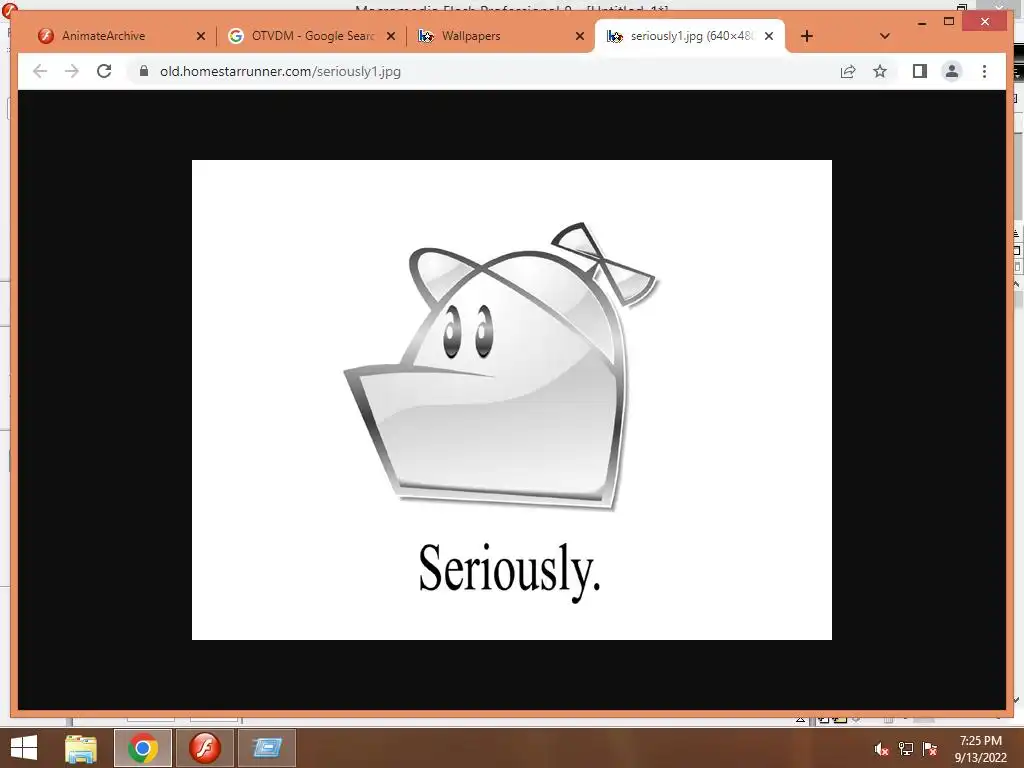The height and width of the screenshot is (768, 1024).
Task: Close the OTVDM Google Search tab
Action: tap(391, 36)
